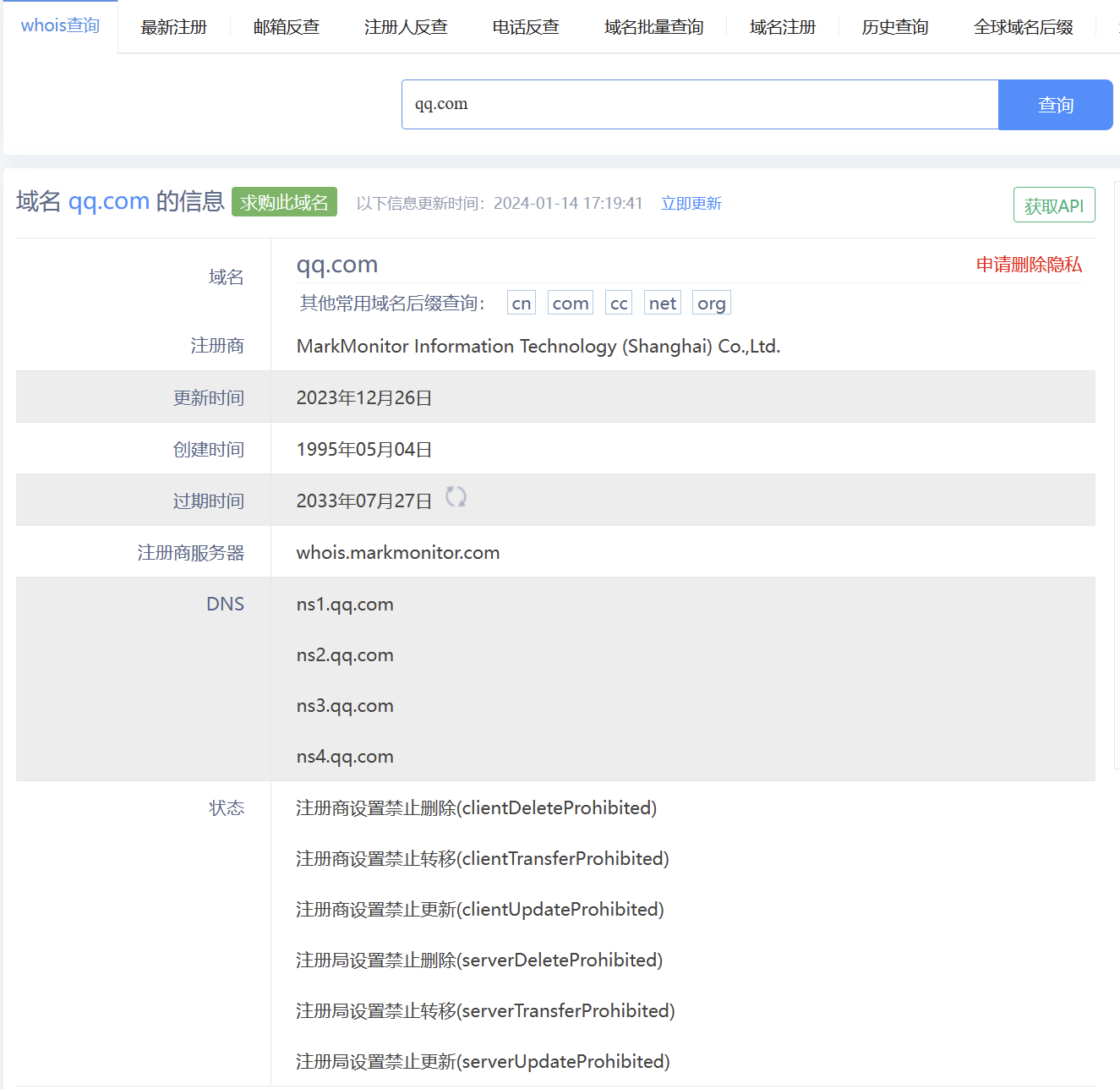Viewport: 1120px width, 1089px height.
Task: Select the net suffix query box
Action: coord(663,303)
